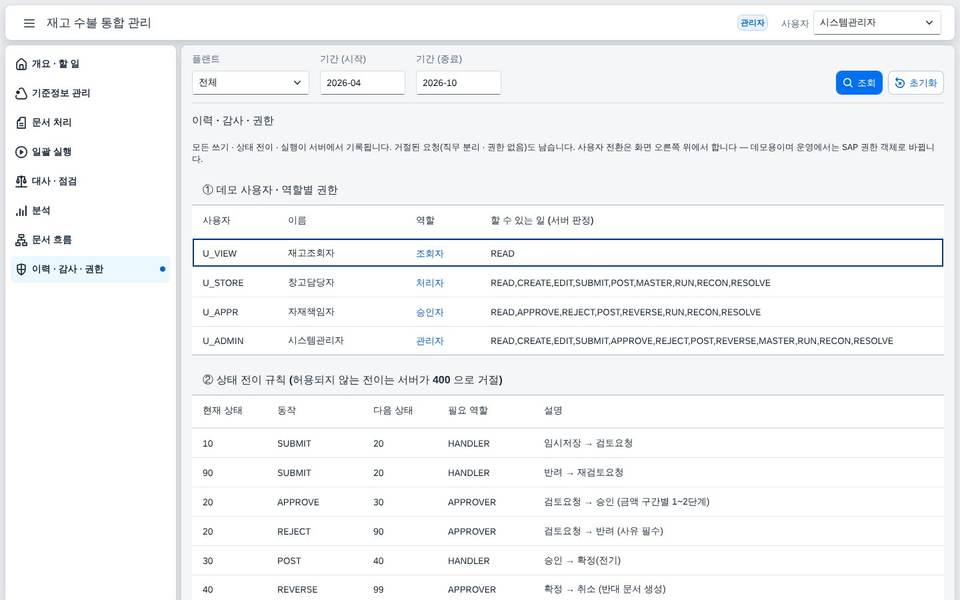This screenshot has height=600, width=960.
Task: Click the bar chart icon beside 분석
Action: coord(21,211)
